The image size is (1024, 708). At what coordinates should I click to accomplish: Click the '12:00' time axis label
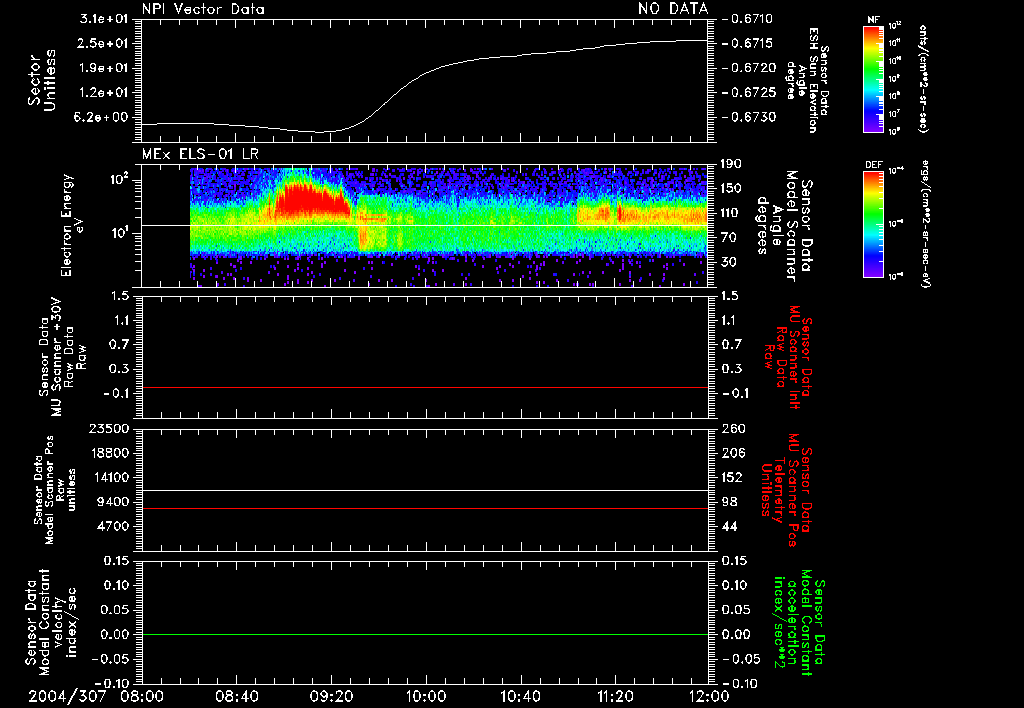click(709, 696)
